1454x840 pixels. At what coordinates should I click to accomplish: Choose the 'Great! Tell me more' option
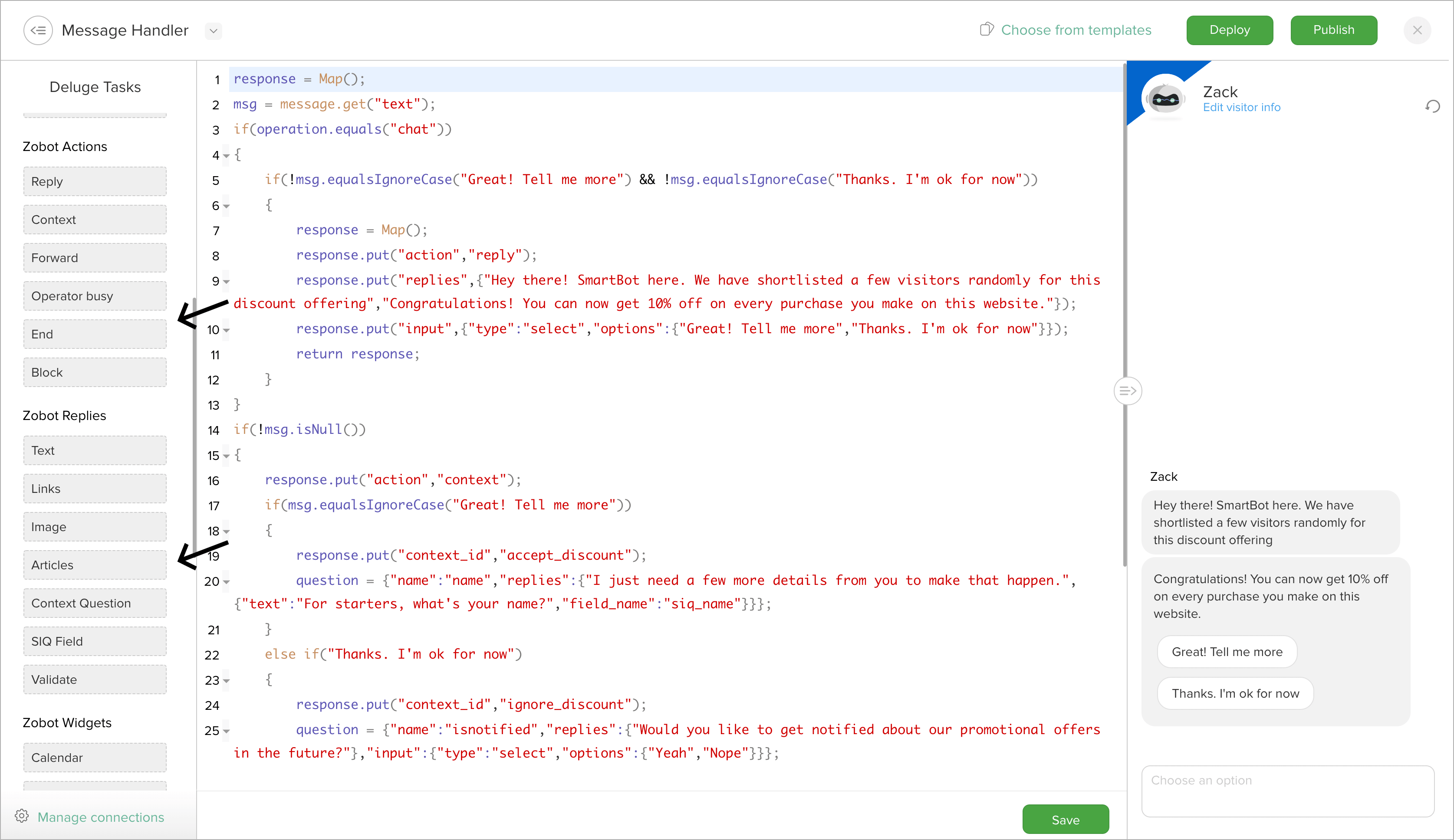1227,651
